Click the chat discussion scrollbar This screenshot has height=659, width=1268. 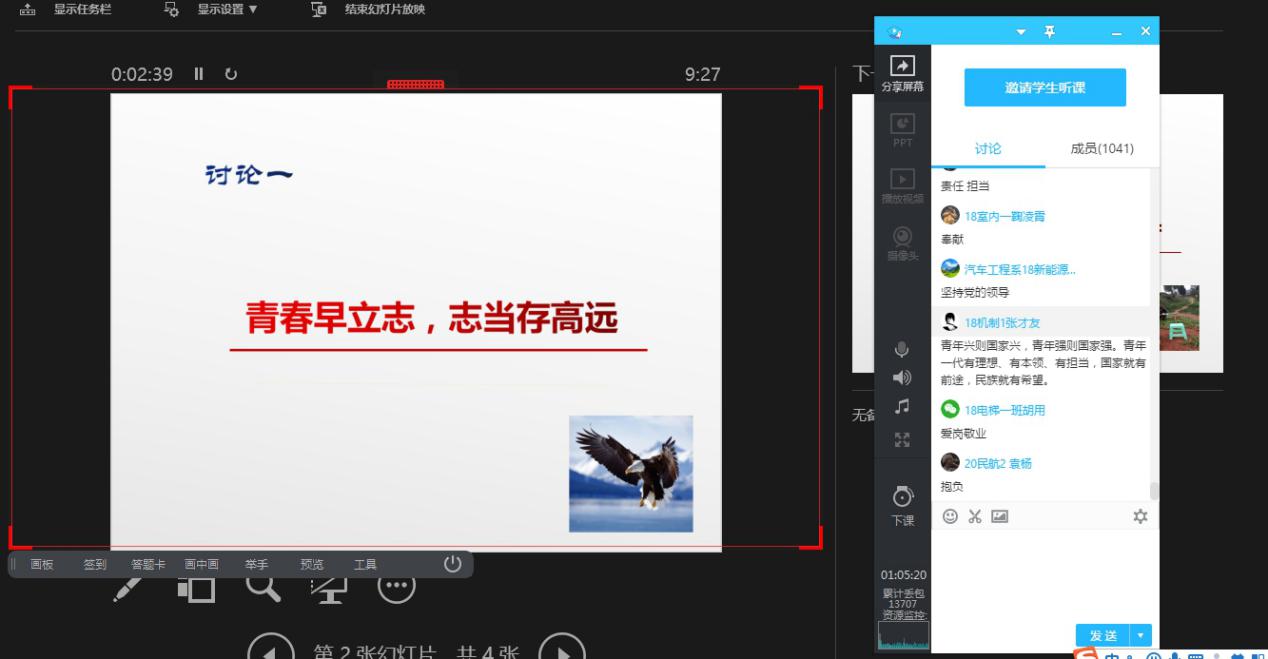pos(1154,490)
